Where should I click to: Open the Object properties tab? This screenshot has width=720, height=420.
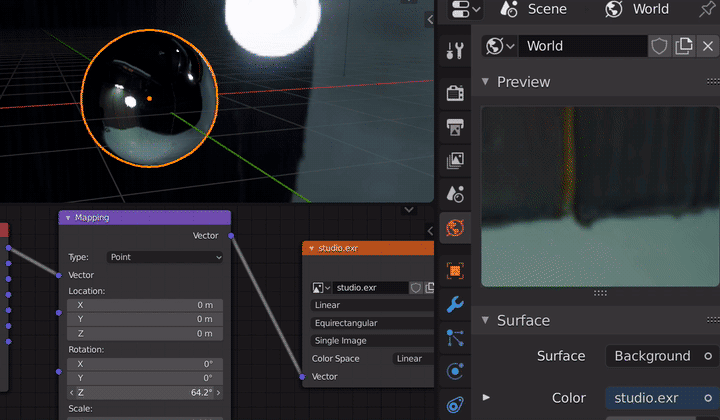point(455,271)
